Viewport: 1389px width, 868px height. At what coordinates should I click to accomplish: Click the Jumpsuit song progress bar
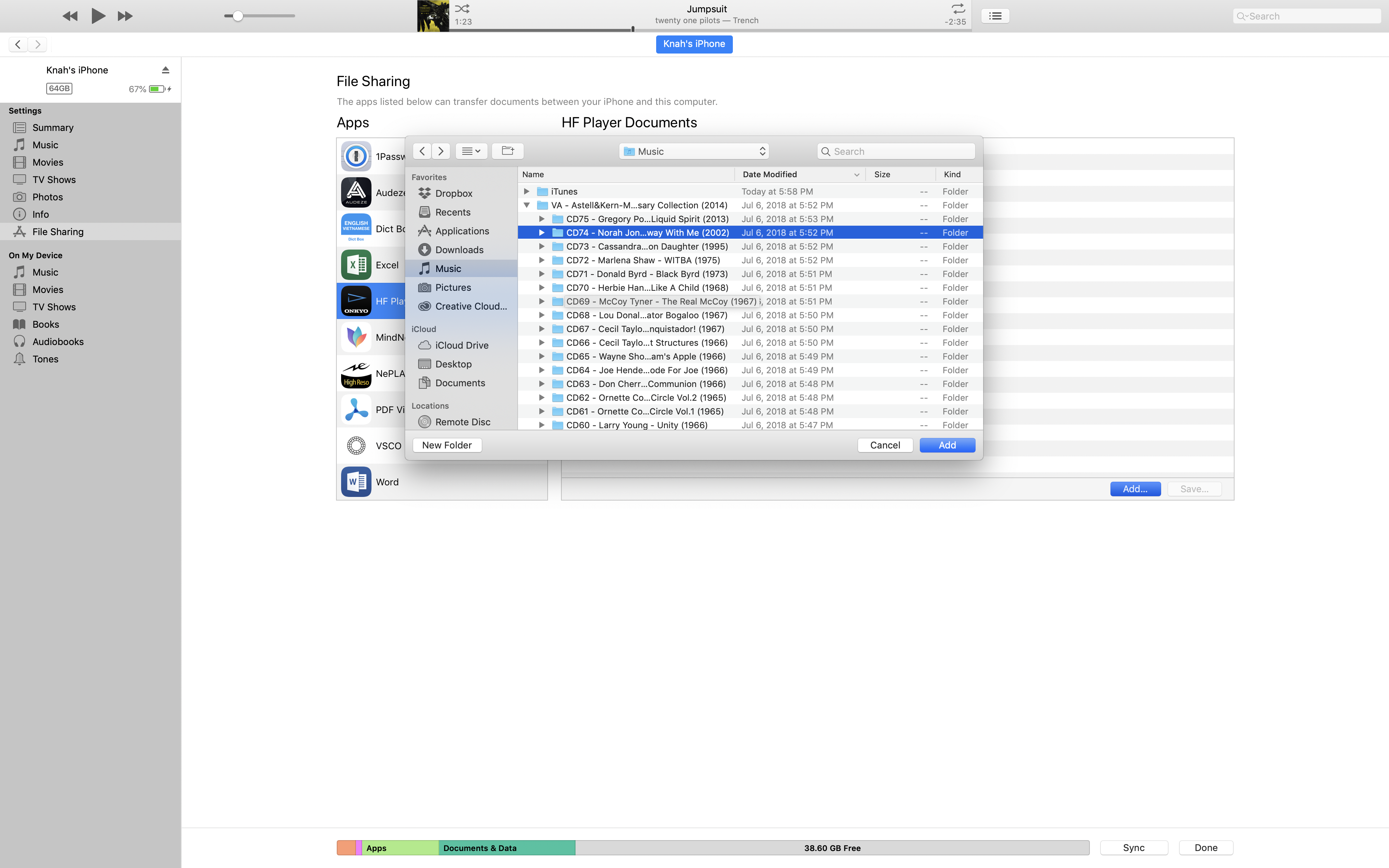pyautogui.click(x=710, y=29)
